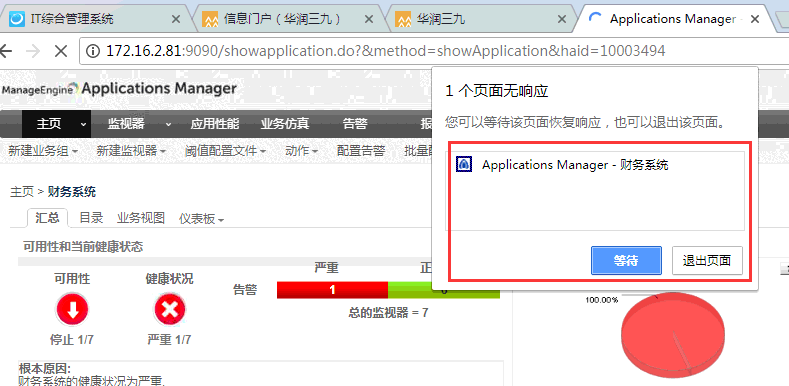The image size is (789, 386).
Task: Open the 监视器 menu
Action: [x=126, y=124]
